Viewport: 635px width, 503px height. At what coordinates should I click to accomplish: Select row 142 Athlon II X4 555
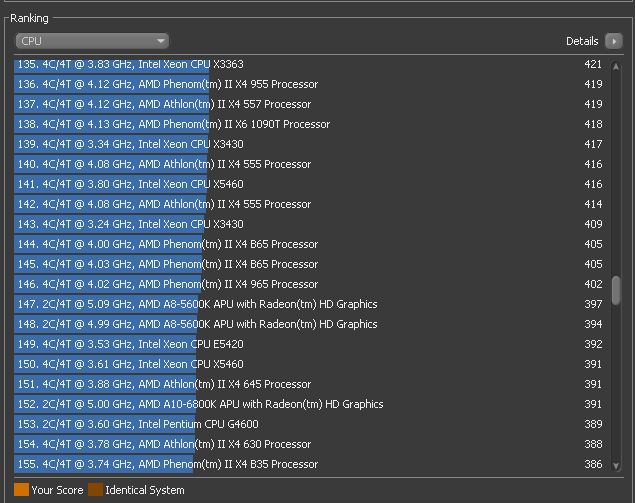pos(311,204)
